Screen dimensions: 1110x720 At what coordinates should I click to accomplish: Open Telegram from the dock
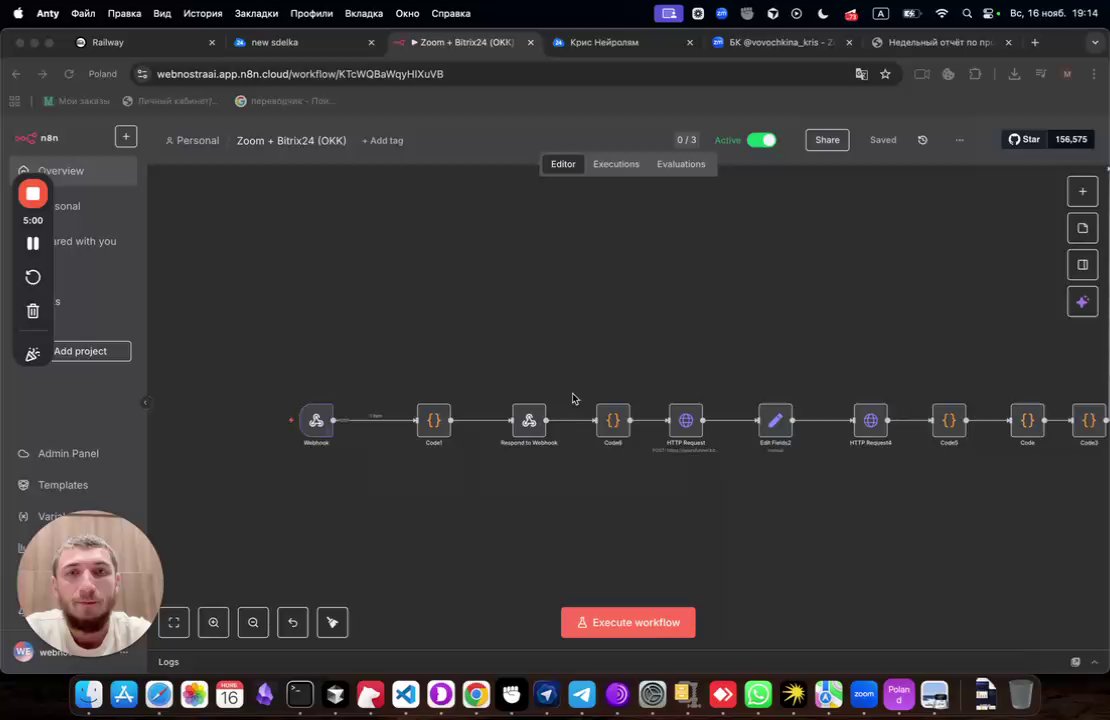582,695
